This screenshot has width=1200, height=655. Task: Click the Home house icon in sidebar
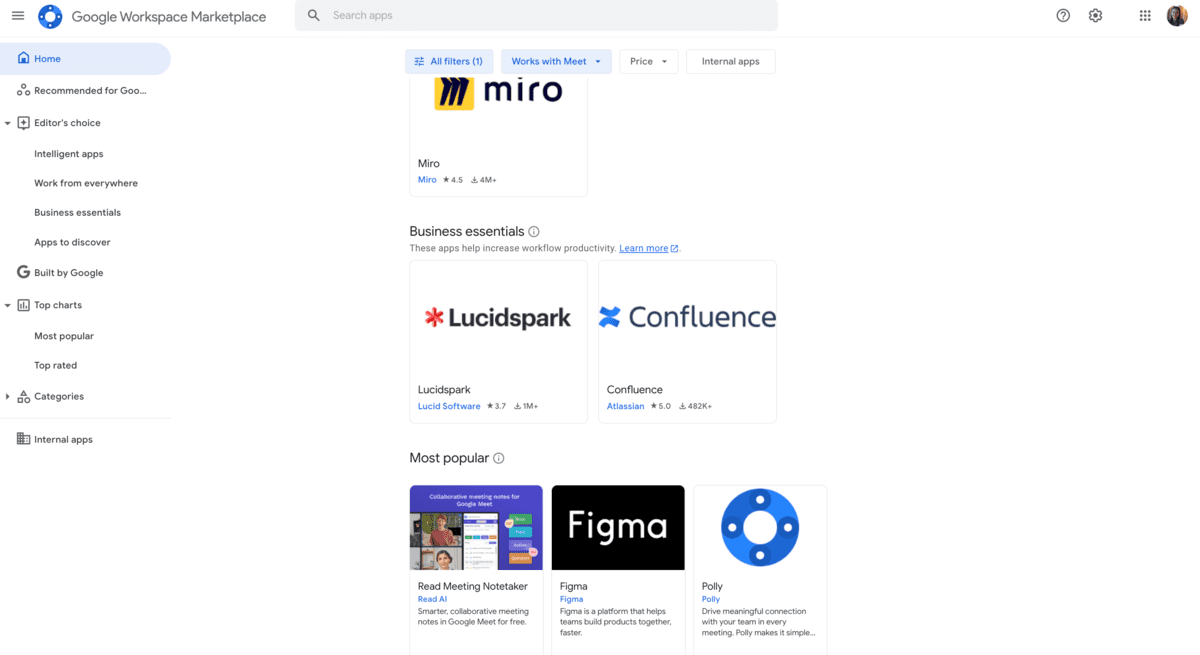pos(23,59)
